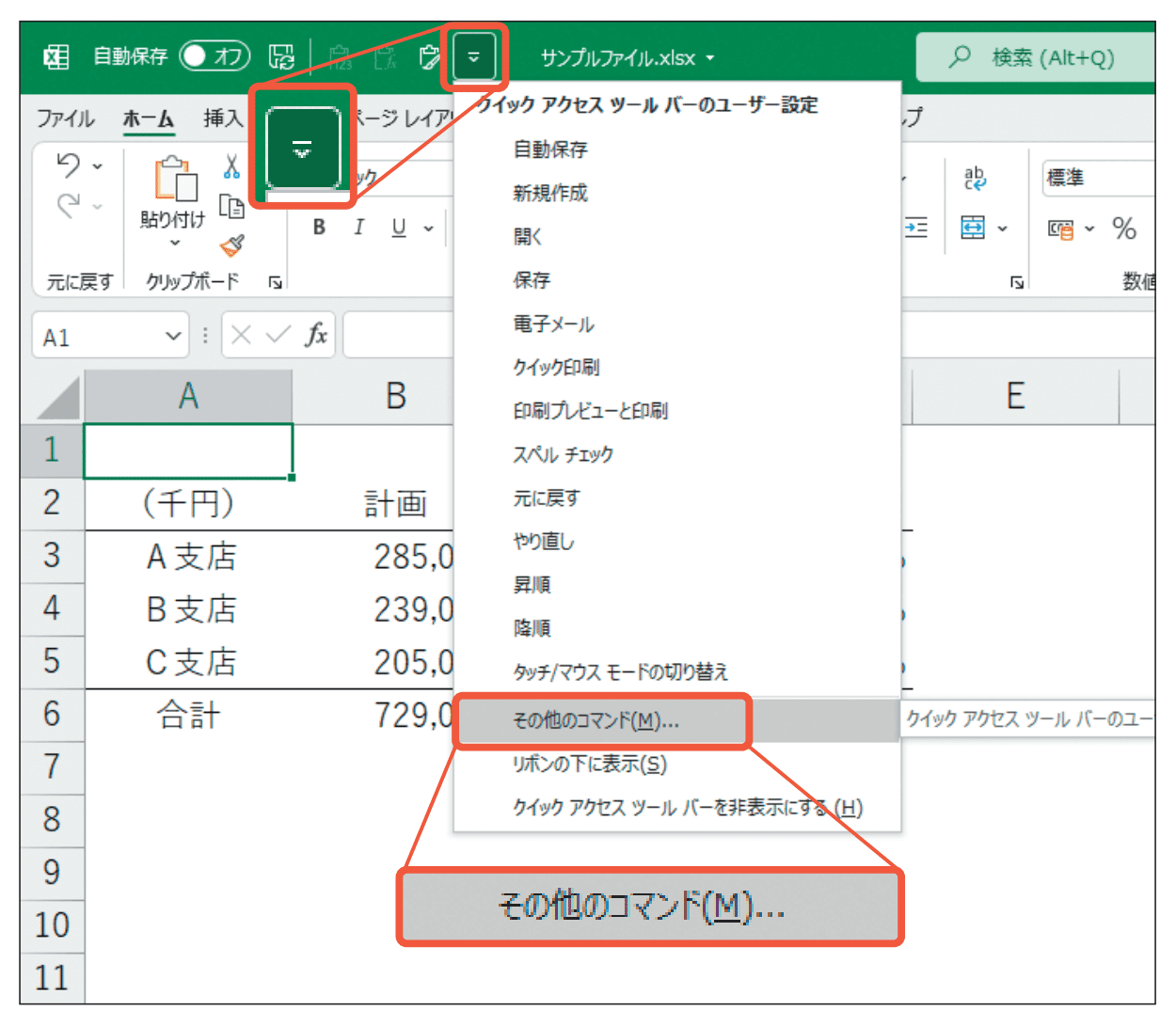1176x1026 pixels.
Task: Click the Wrap Text icon
Action: tap(975, 177)
